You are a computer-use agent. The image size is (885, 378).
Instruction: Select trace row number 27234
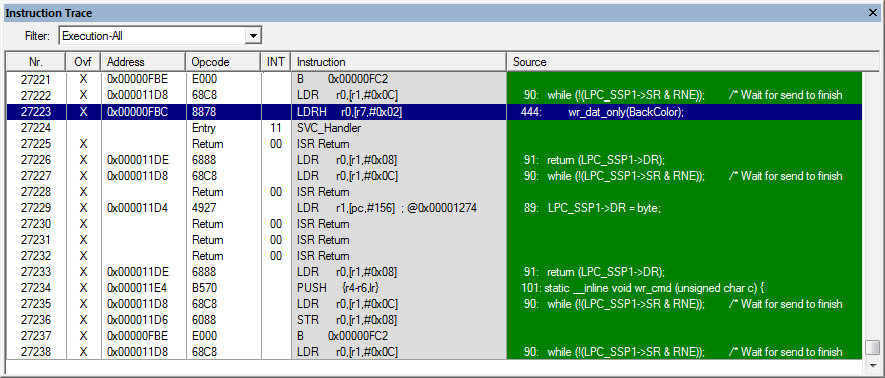coord(434,288)
